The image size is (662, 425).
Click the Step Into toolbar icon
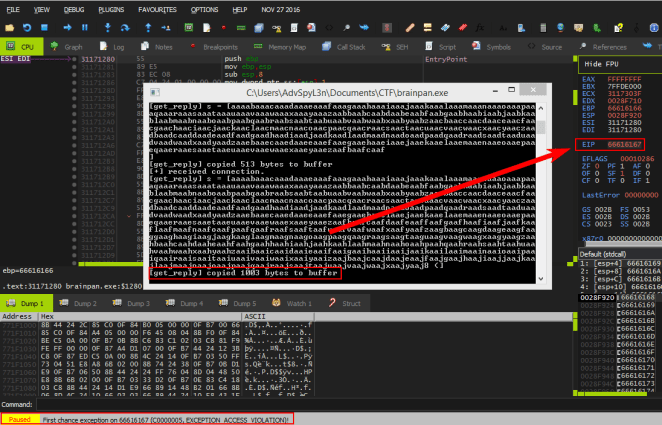tap(108, 28)
